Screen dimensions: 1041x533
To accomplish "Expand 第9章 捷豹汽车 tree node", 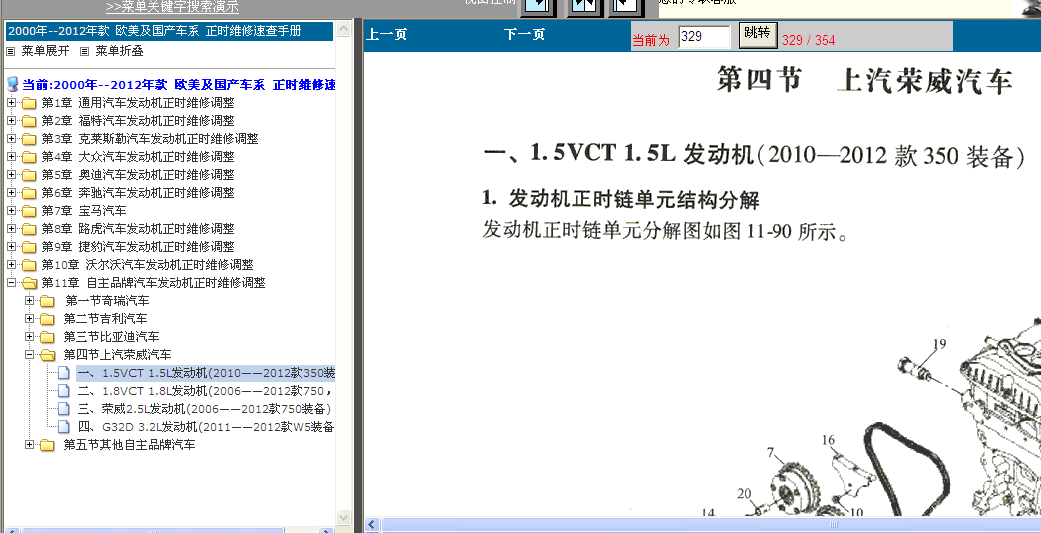I will point(11,246).
